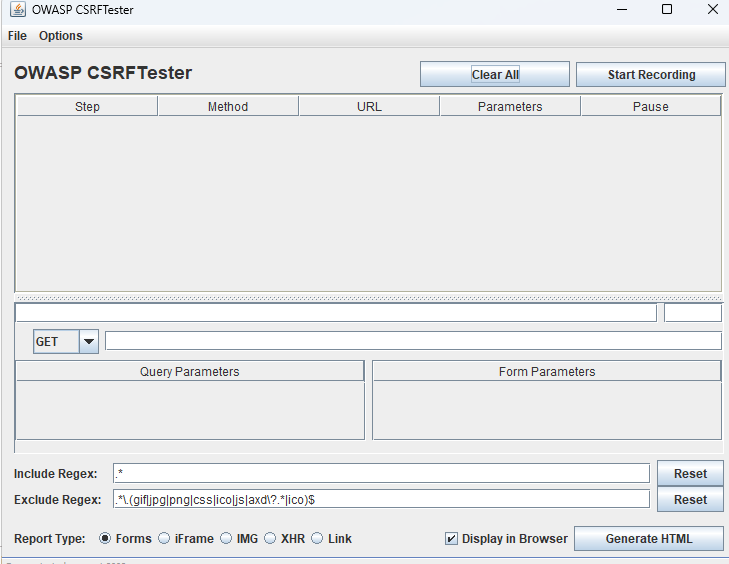Focus the Include Regex field
Viewport: 729px width, 564px height.
381,473
